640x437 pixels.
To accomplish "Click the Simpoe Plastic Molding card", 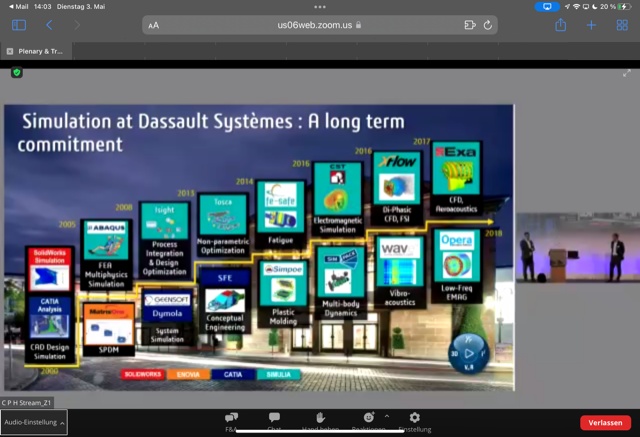I will [x=283, y=293].
